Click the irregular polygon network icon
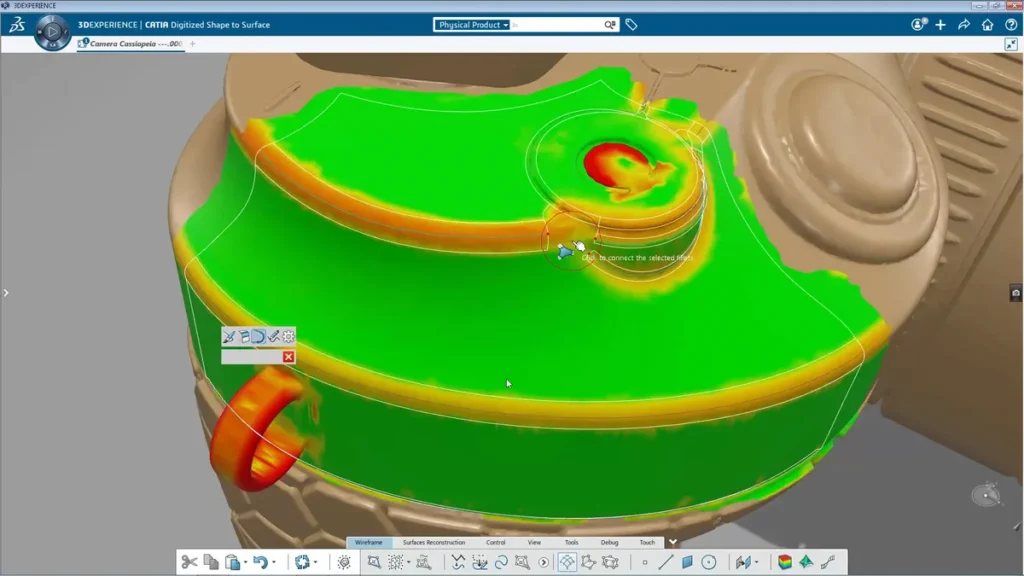1024x576 pixels. click(588, 562)
